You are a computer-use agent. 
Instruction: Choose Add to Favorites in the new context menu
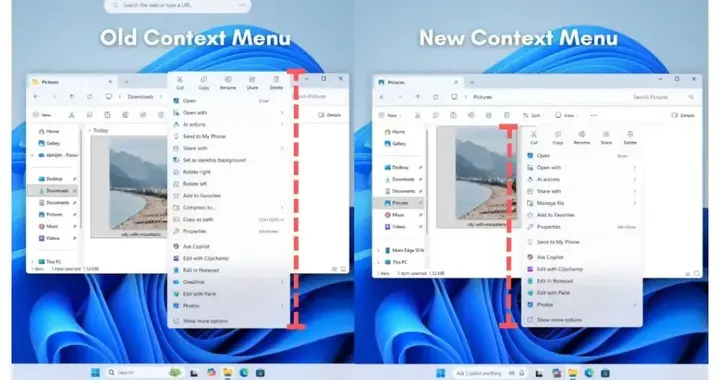coord(582,215)
